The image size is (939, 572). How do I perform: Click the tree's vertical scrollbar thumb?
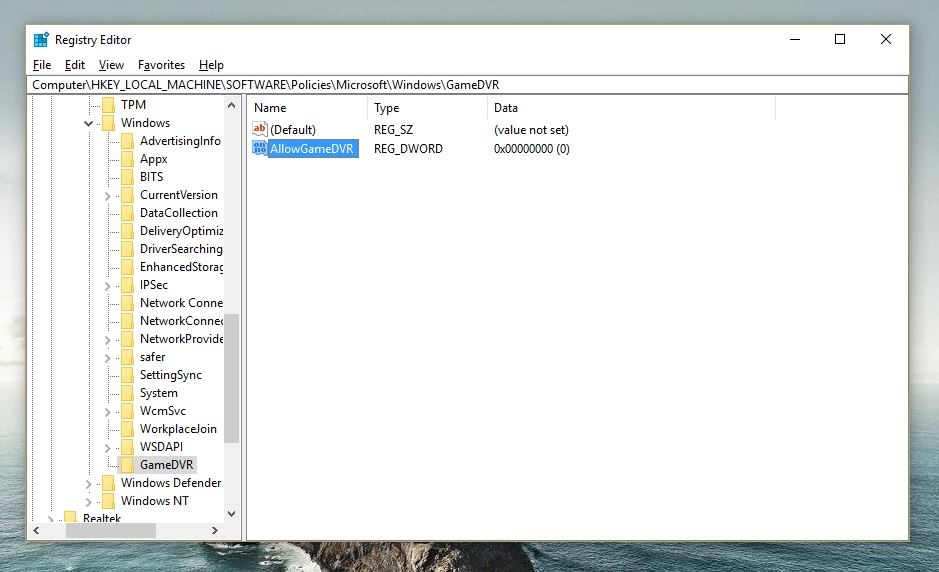(232, 379)
